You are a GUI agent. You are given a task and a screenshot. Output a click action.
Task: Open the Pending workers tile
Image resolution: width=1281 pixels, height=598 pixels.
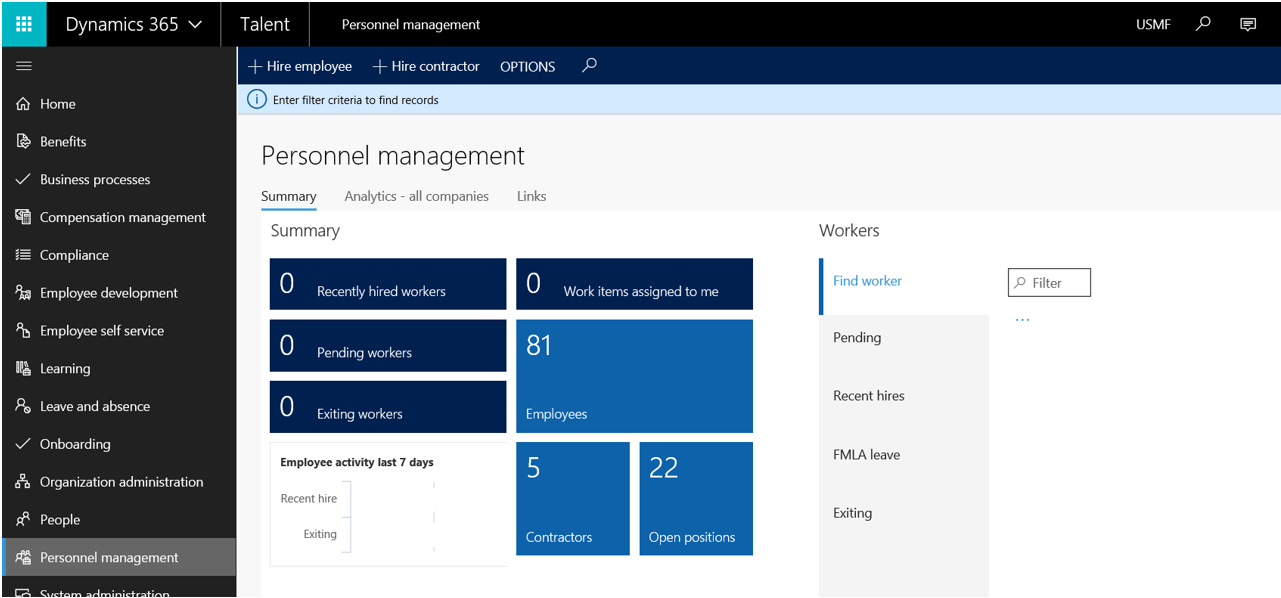click(x=388, y=346)
